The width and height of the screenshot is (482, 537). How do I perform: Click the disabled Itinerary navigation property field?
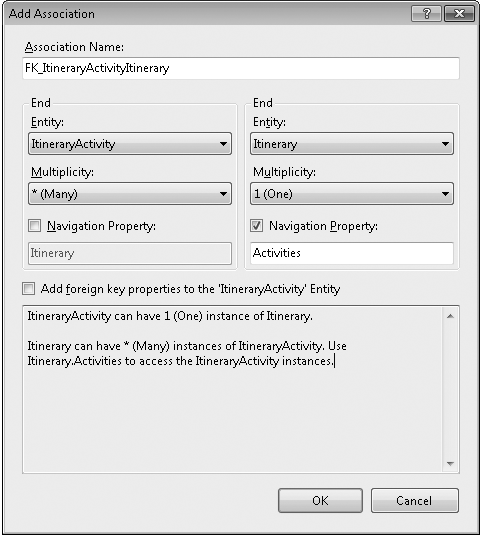(x=130, y=253)
